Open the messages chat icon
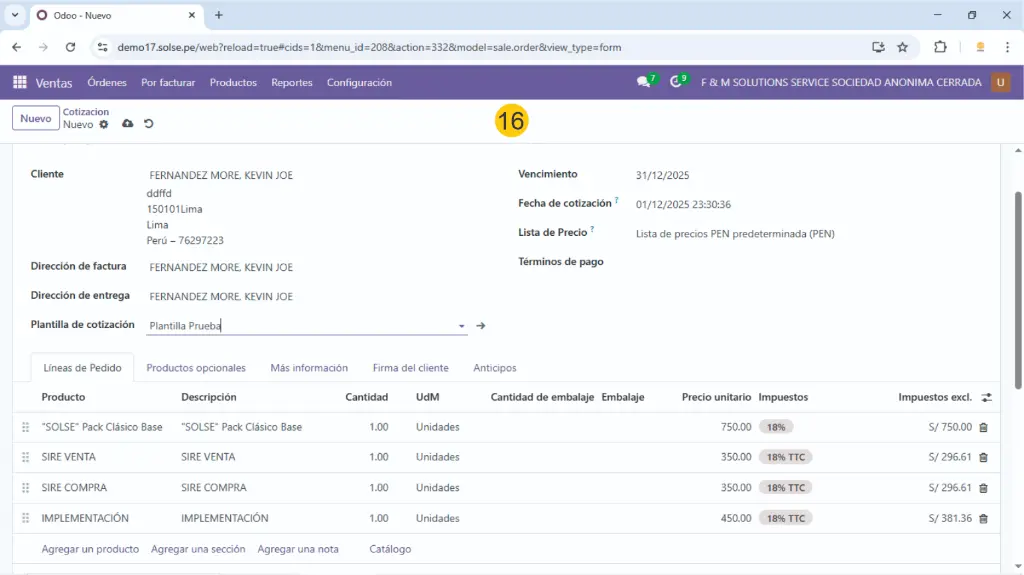The width and height of the screenshot is (1024, 575). (x=644, y=83)
